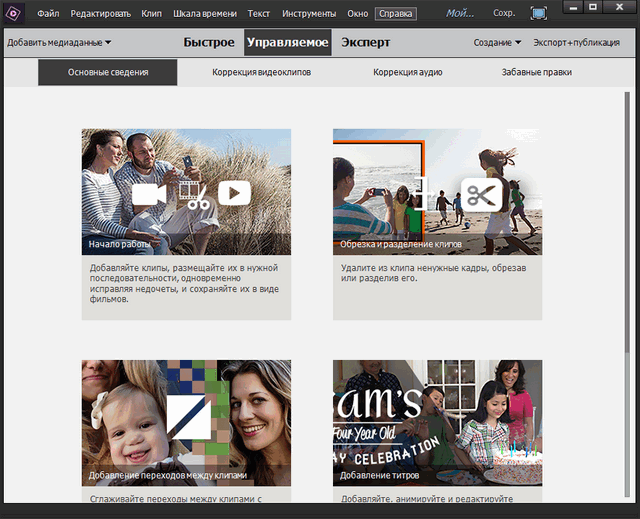This screenshot has width=640, height=519.
Task: Open the Добавление титров tutorial thumbnail
Action: coord(437,422)
